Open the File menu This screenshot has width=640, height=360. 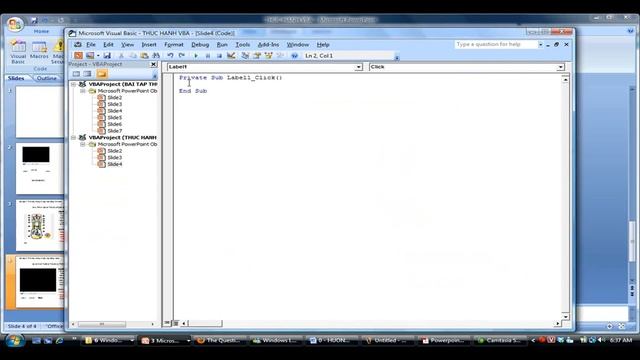91,44
